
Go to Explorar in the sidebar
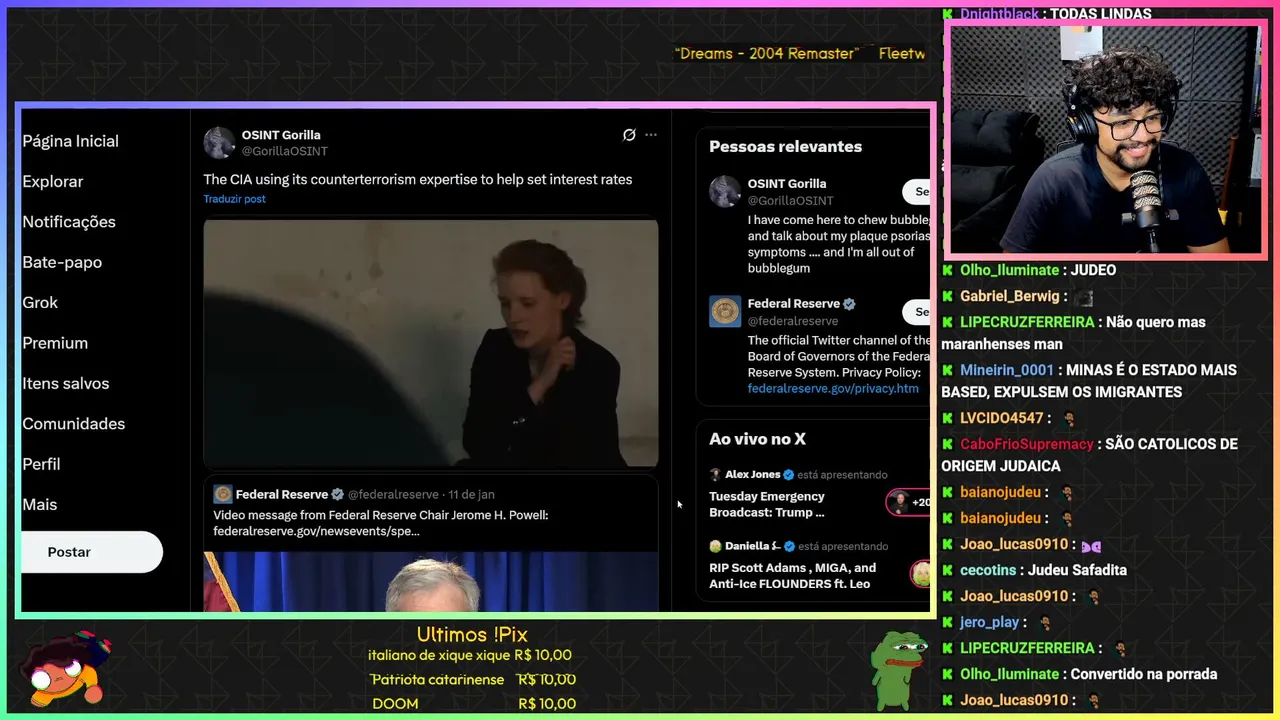[x=53, y=181]
